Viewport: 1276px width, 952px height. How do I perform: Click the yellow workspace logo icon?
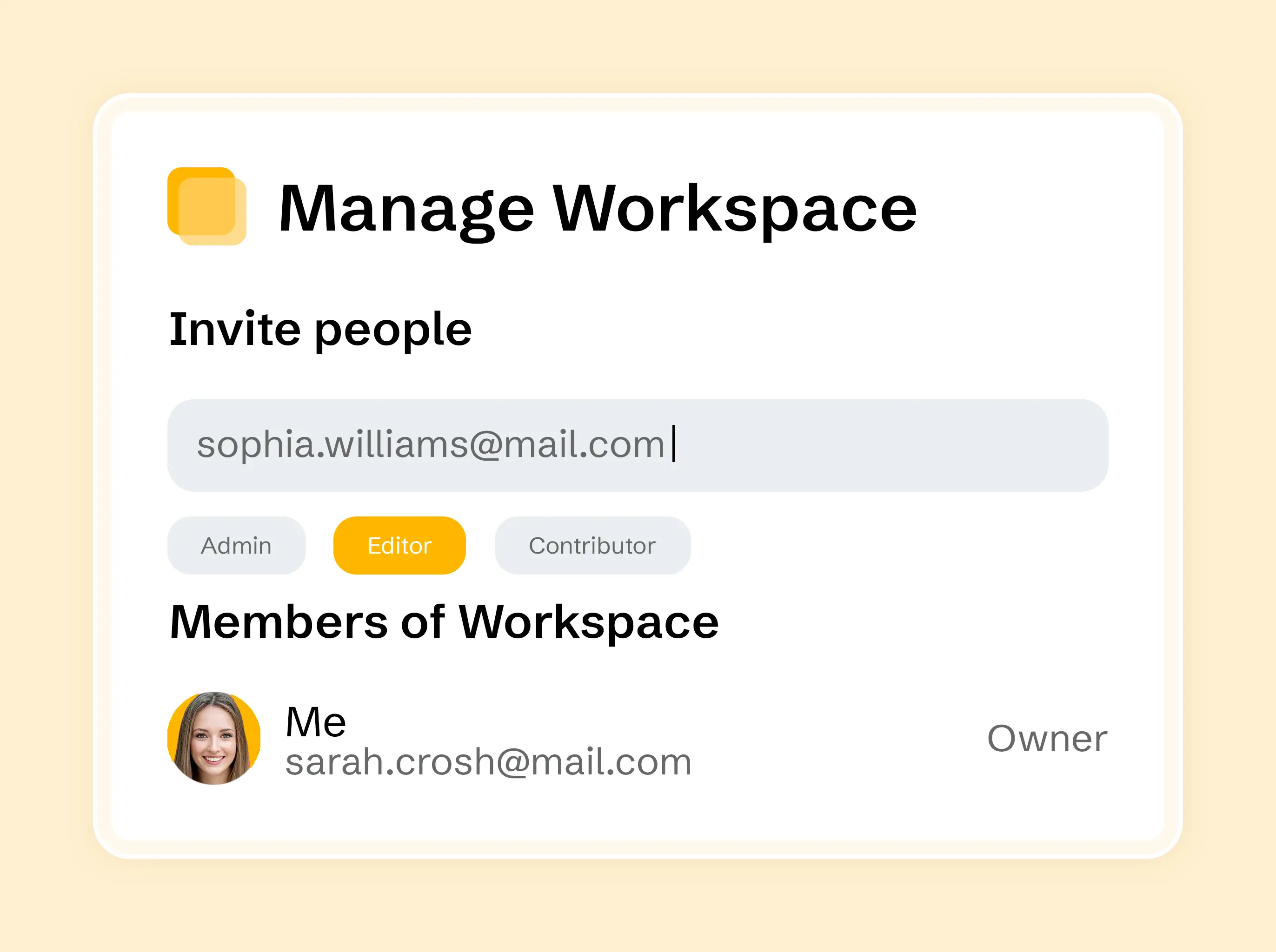206,206
